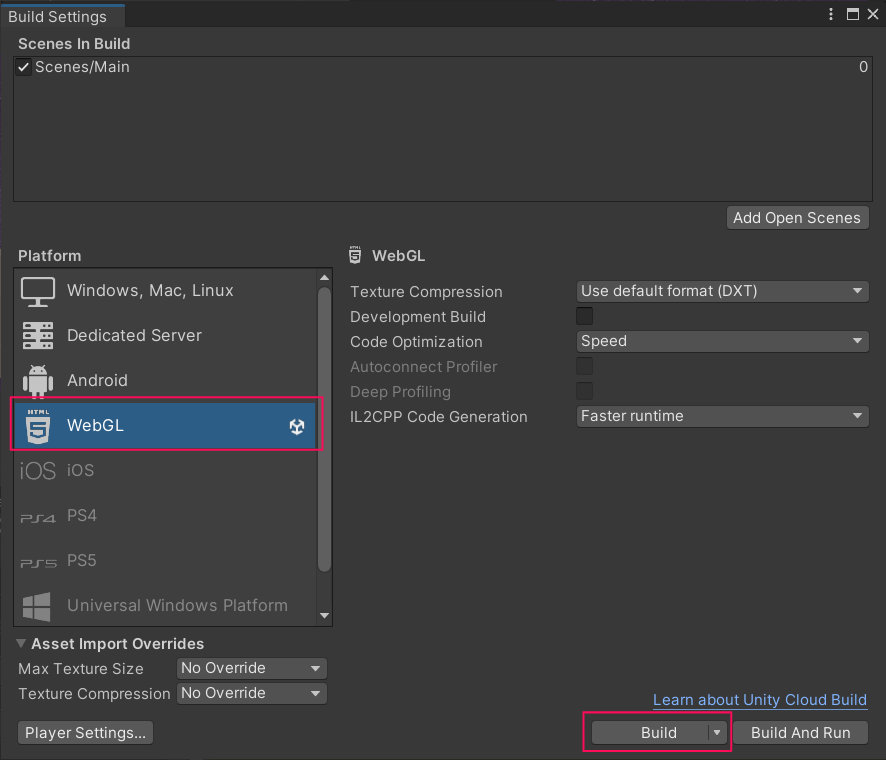Select the Android platform
The width and height of the screenshot is (886, 760).
(164, 381)
